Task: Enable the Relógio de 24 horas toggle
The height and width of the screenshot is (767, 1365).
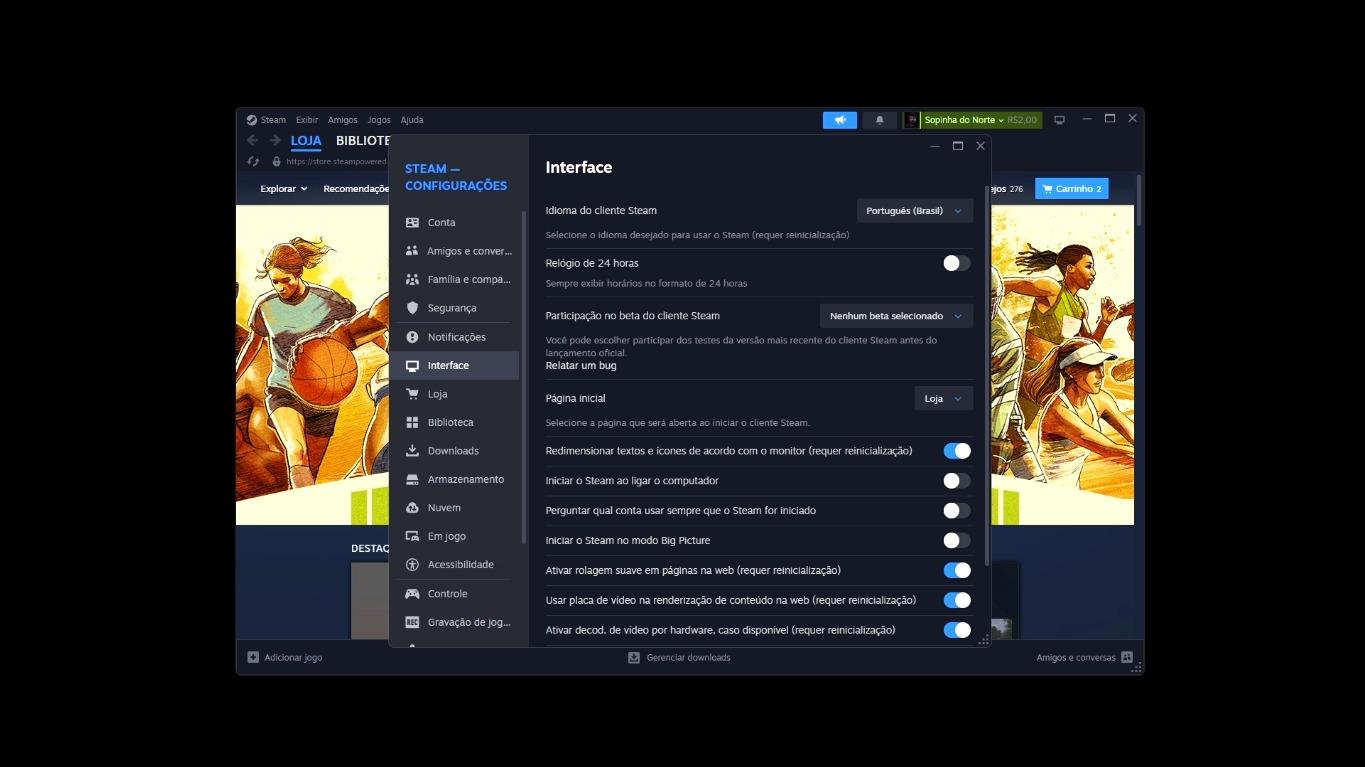Action: point(956,263)
